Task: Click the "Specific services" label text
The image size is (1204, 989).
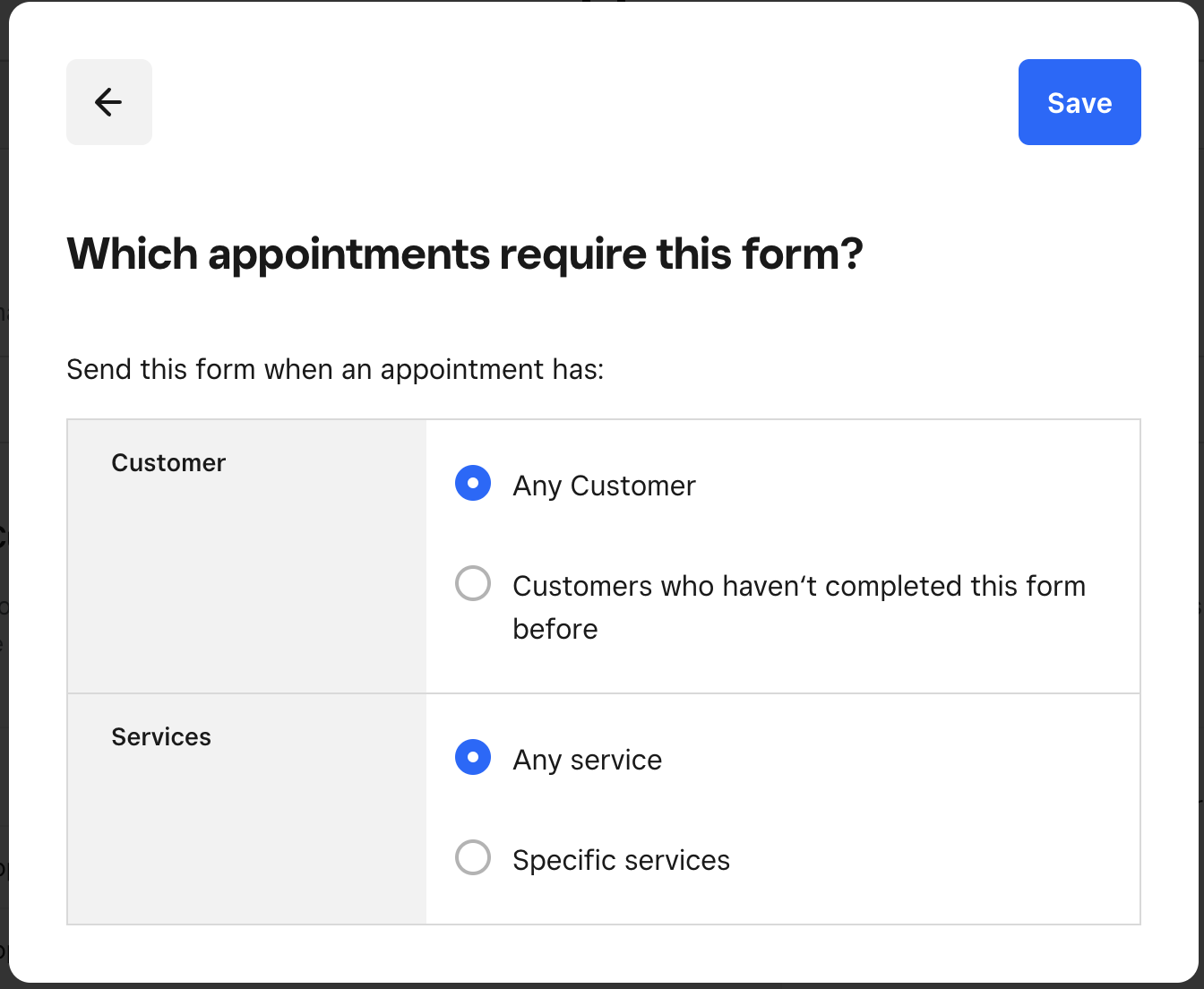Action: click(621, 860)
